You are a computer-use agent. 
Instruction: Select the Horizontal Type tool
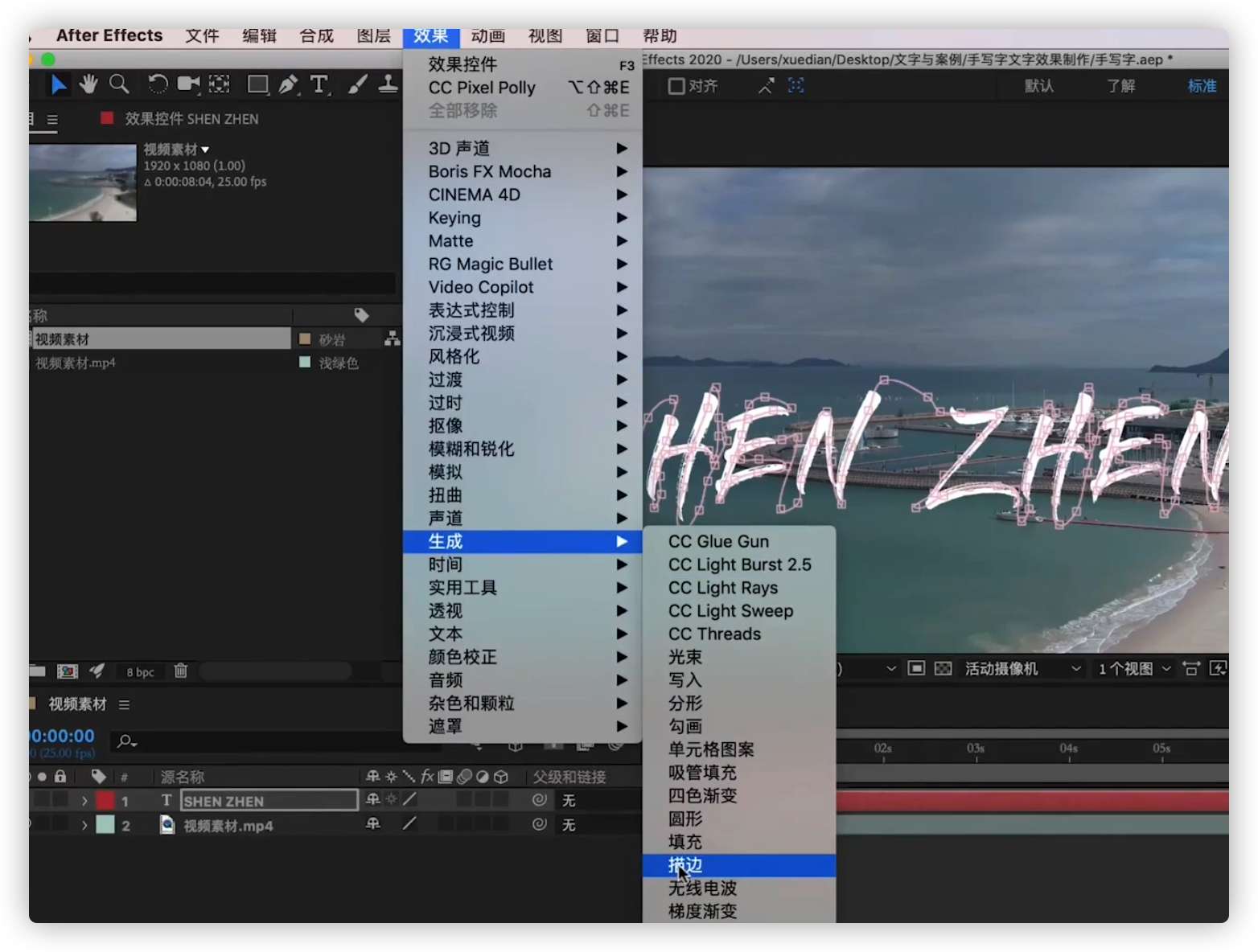point(319,84)
